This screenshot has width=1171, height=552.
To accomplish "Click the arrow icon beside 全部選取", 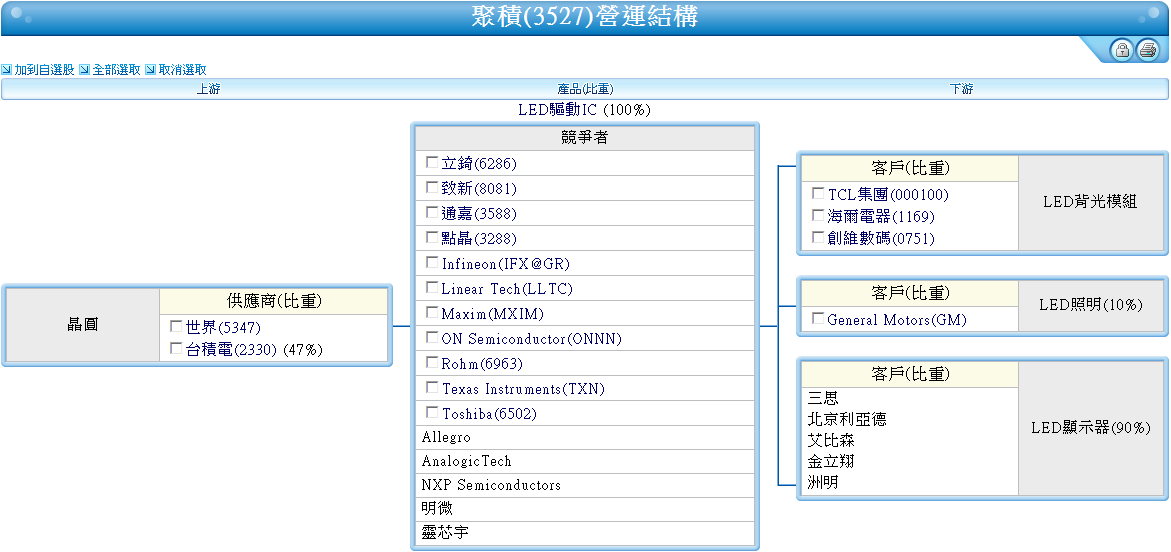I will pos(84,69).
